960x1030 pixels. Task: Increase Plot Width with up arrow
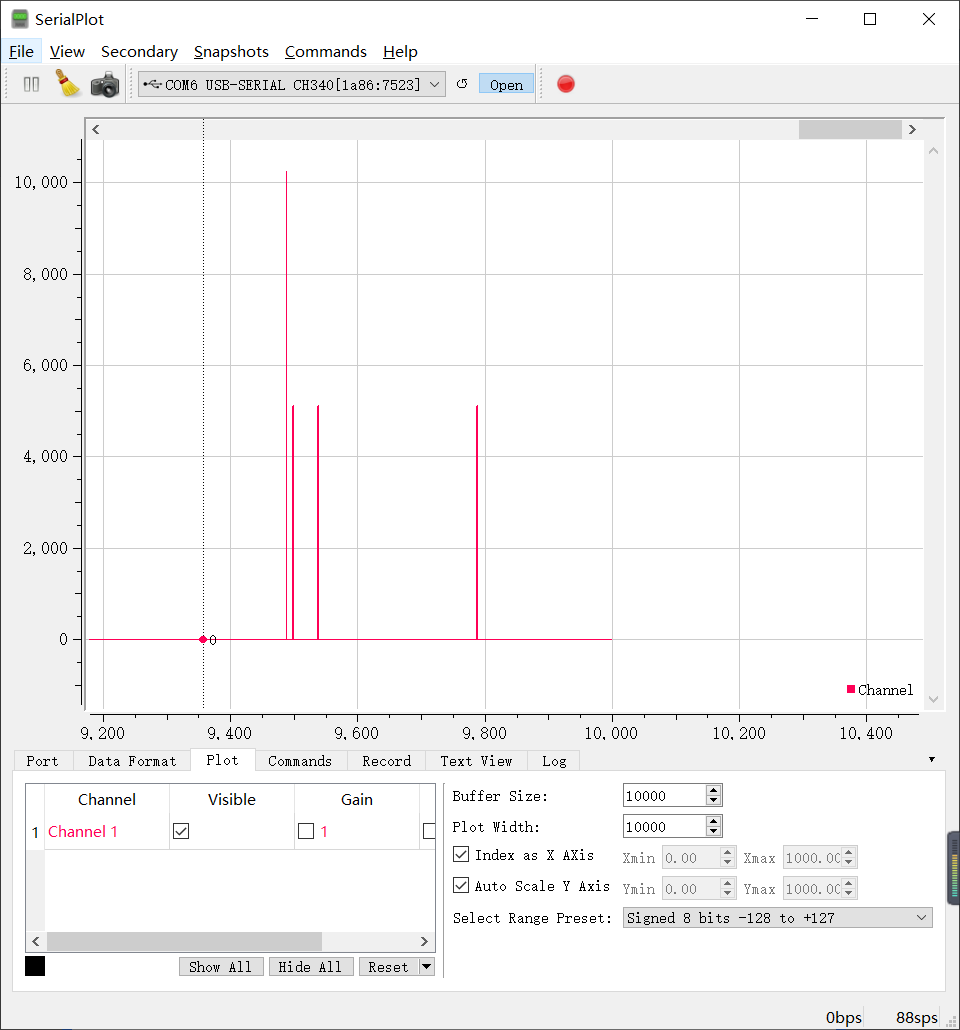pyautogui.click(x=714, y=821)
